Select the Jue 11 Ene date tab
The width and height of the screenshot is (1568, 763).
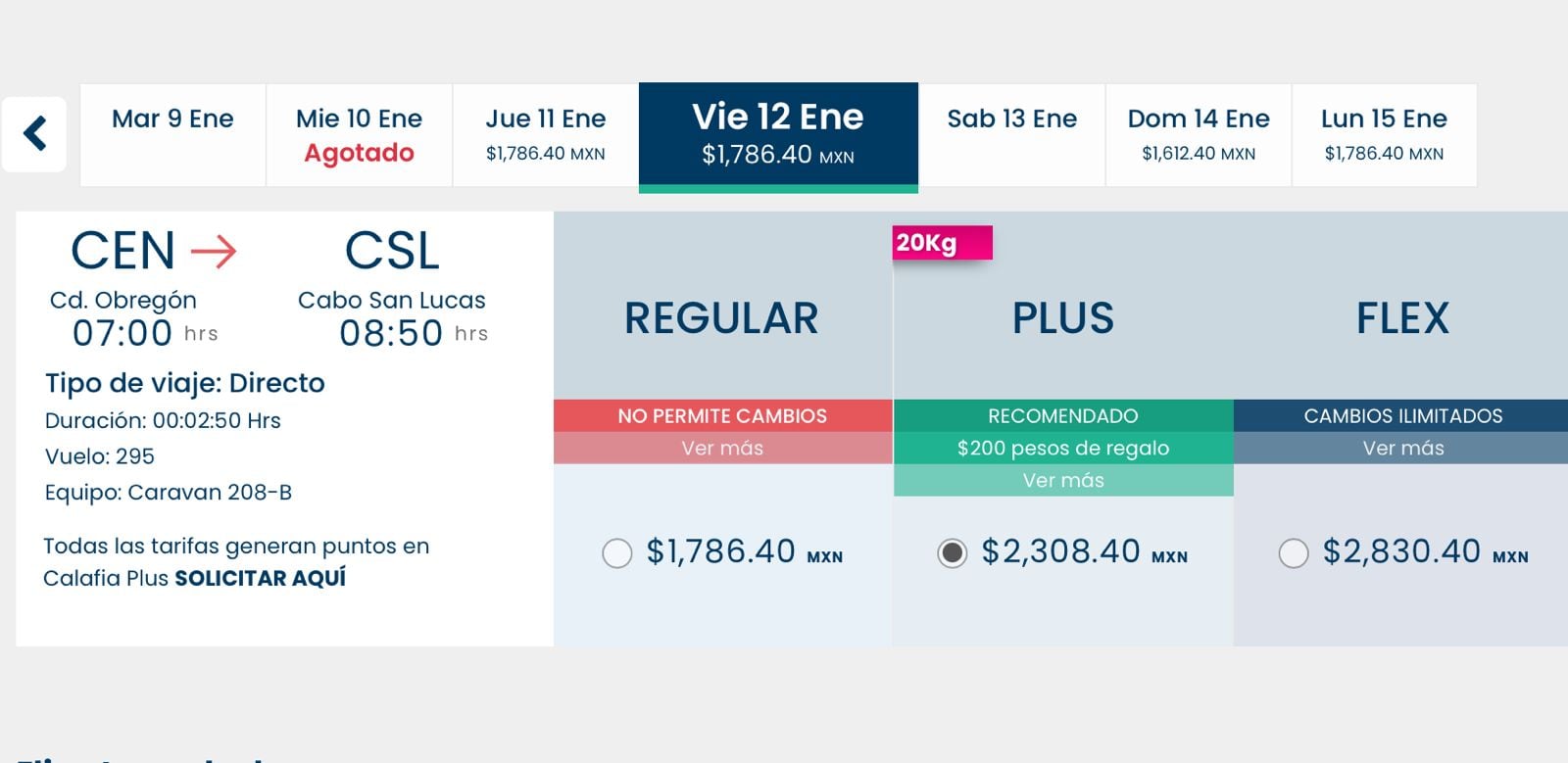(546, 134)
